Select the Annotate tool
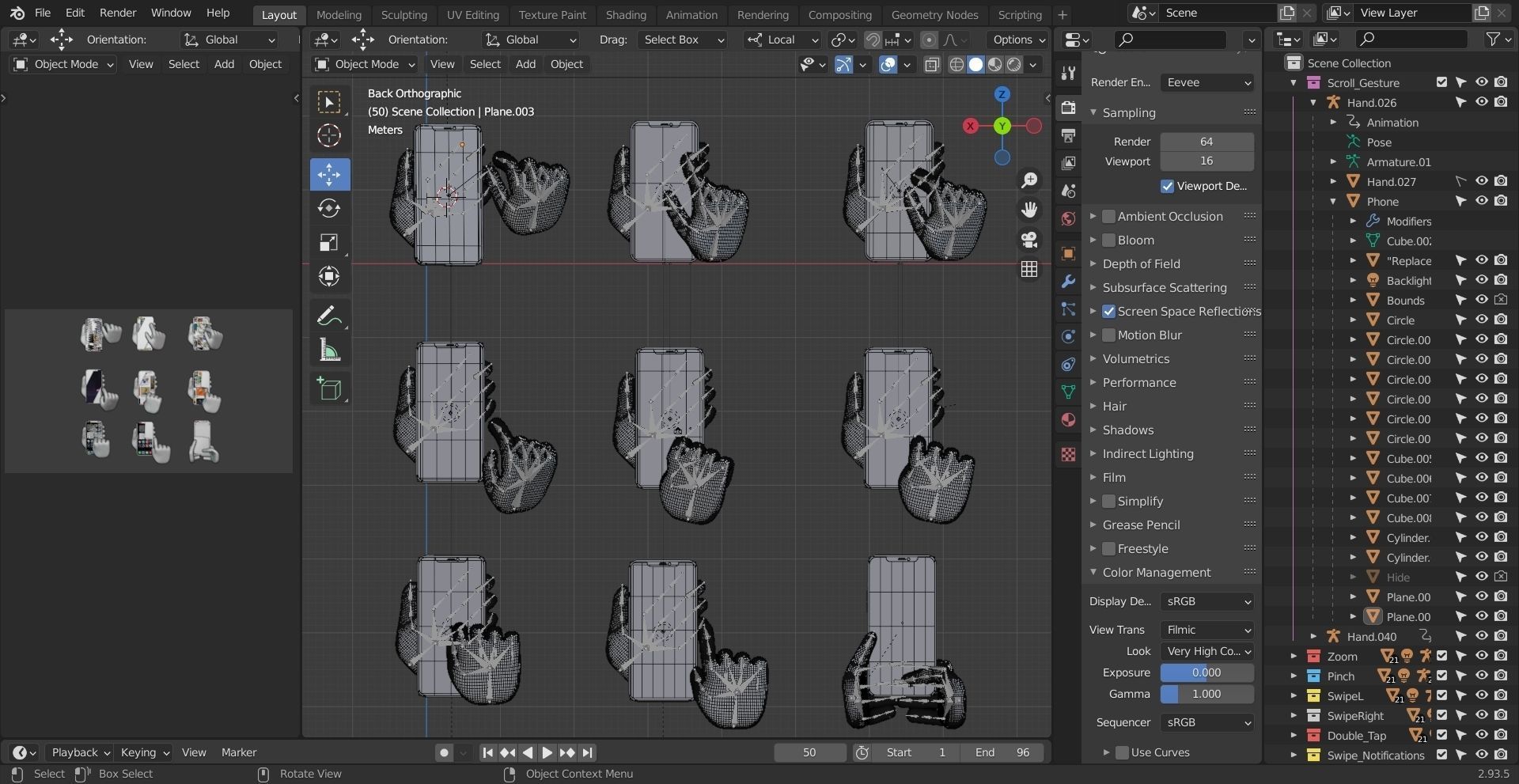1519x784 pixels. coord(329,316)
